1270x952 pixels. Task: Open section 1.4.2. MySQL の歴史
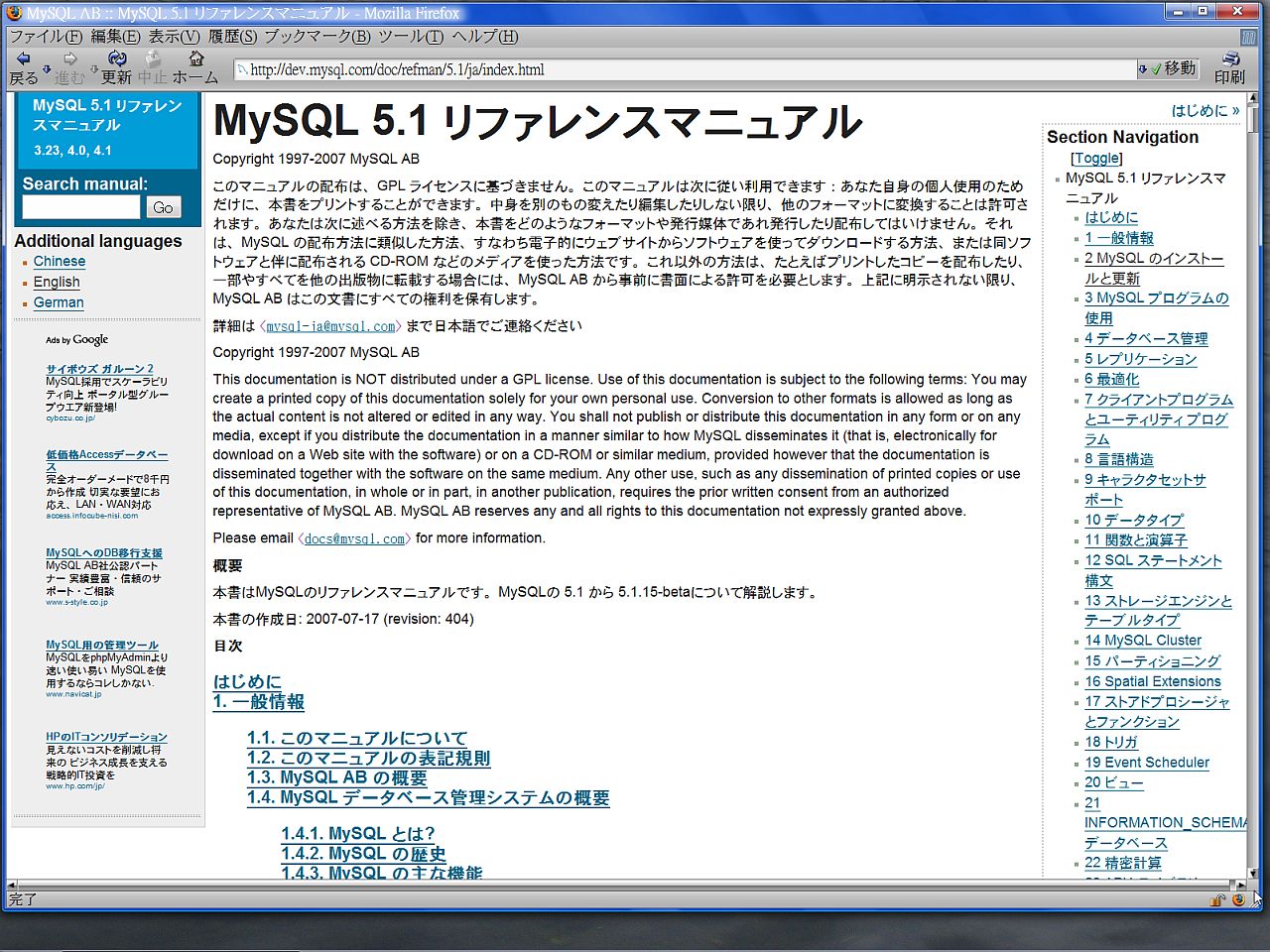363,854
